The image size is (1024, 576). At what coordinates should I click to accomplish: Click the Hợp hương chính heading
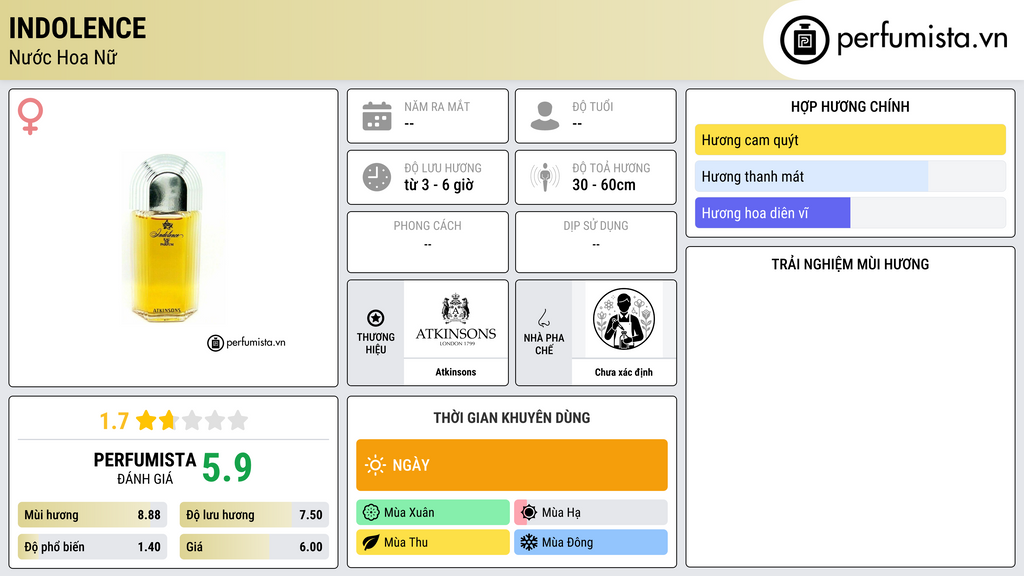pos(850,106)
